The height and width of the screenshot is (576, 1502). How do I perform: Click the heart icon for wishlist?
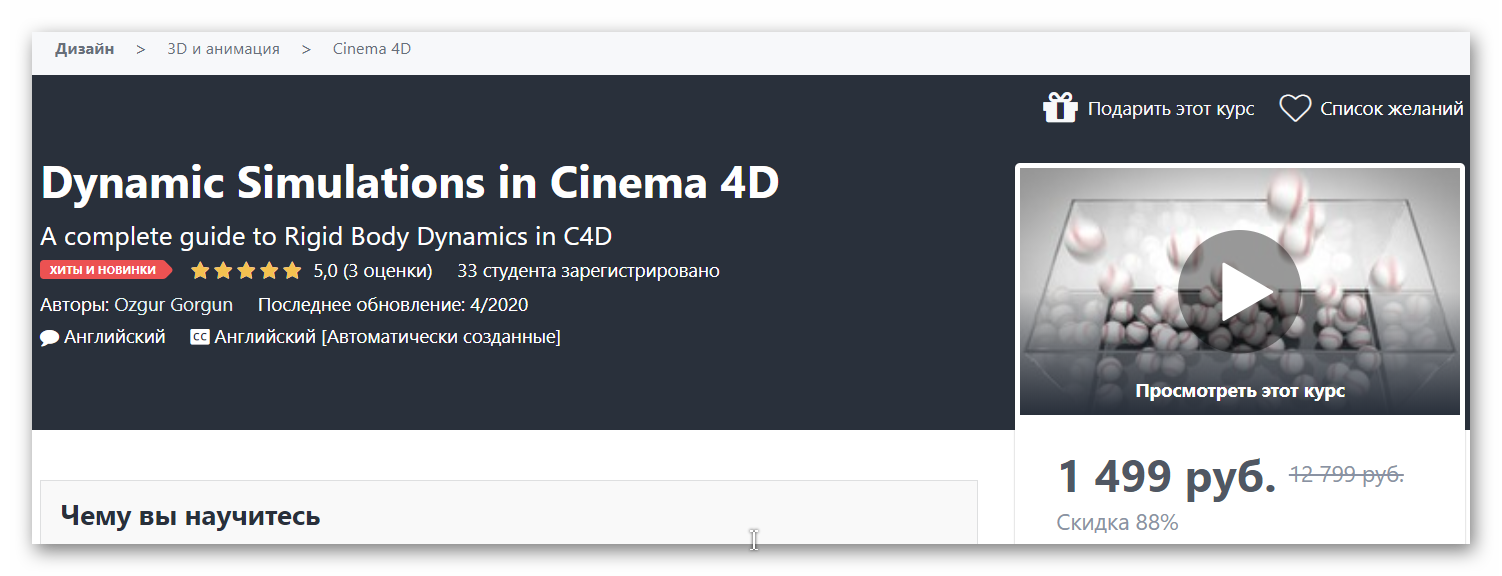coord(1295,107)
